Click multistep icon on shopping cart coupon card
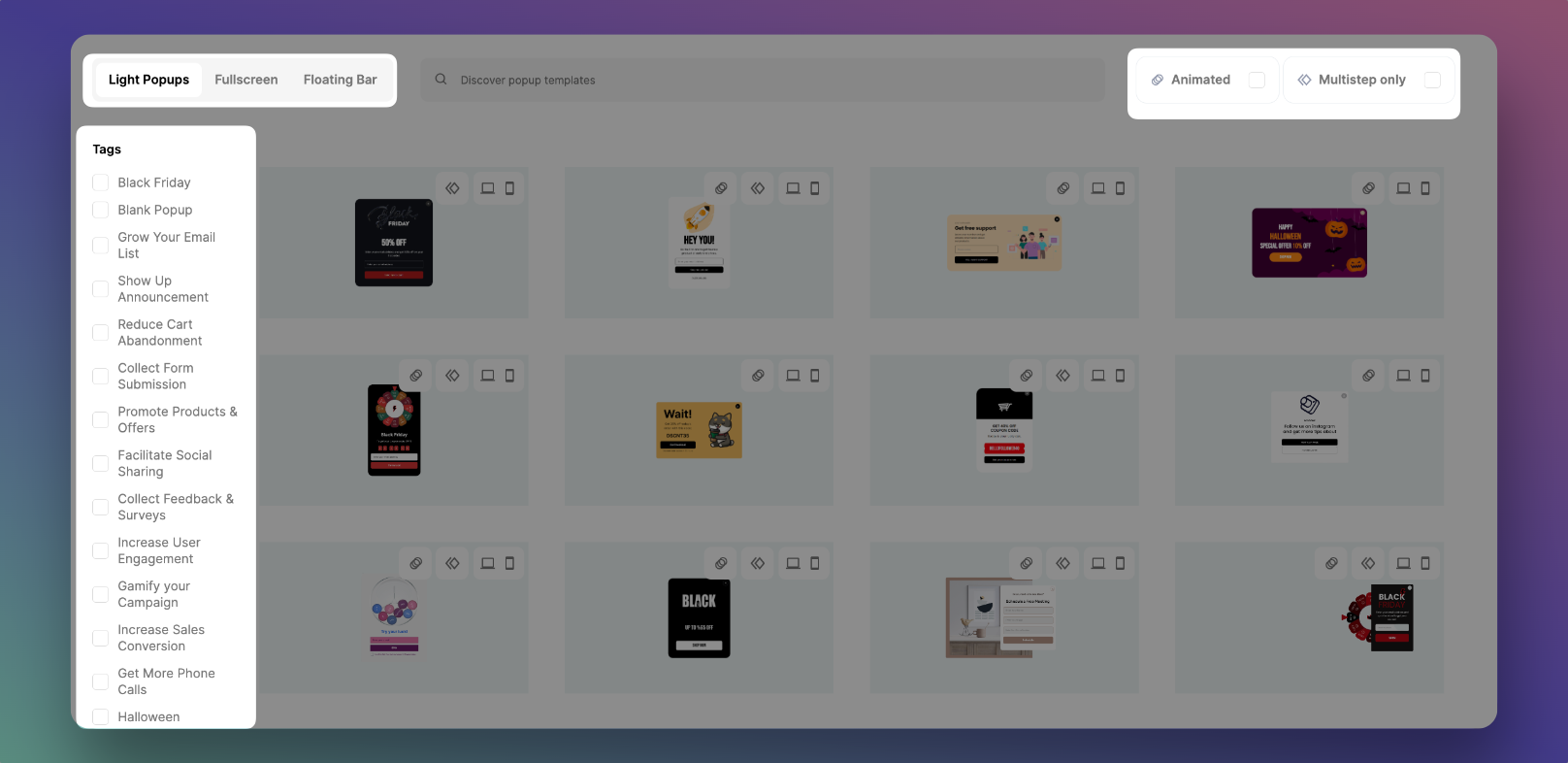Screen dimensions: 1568x763 [x=1063, y=376]
